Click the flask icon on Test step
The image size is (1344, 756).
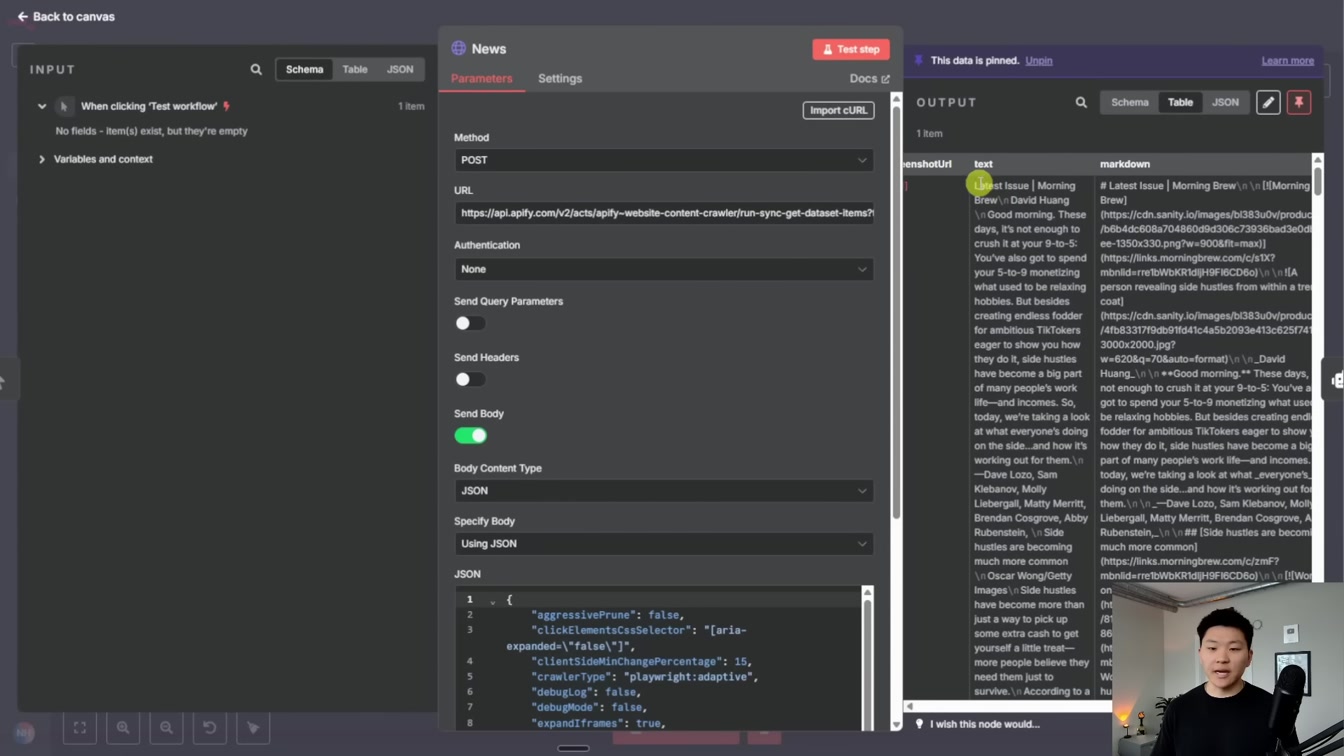click(827, 49)
